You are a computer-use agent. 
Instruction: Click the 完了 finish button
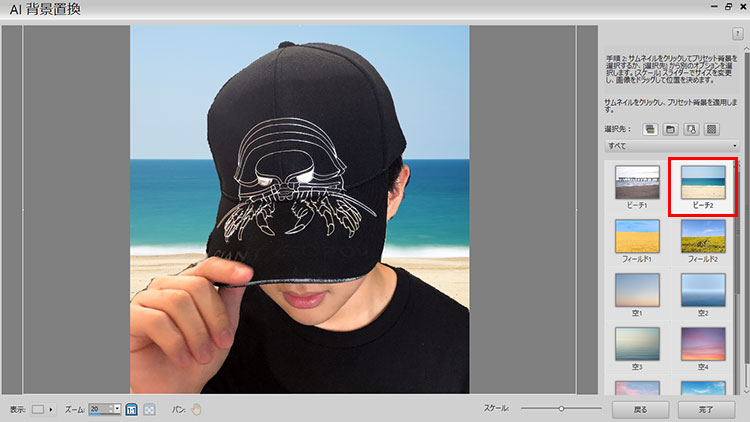tap(706, 409)
